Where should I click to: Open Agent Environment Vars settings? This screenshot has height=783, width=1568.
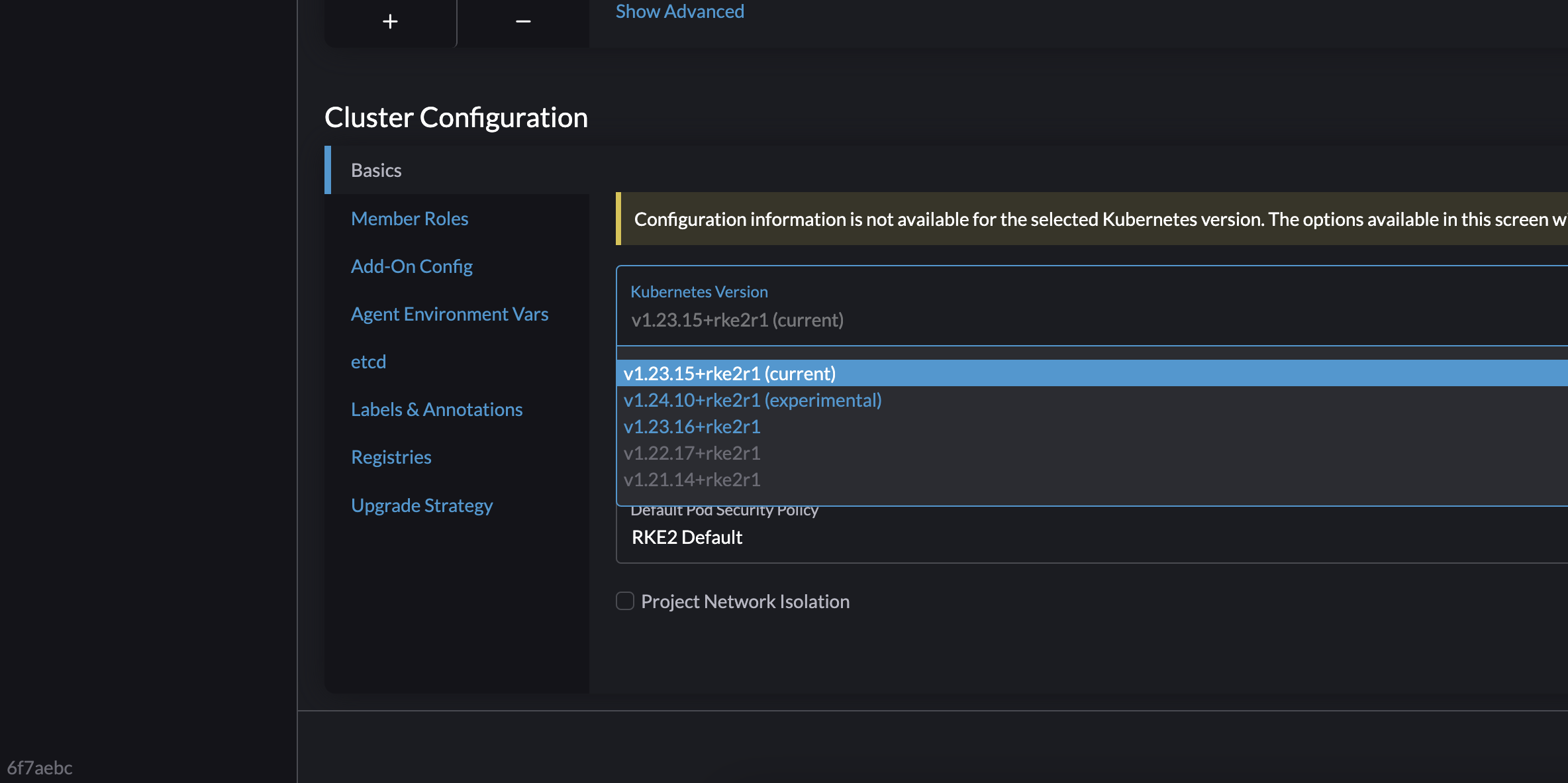pos(450,313)
